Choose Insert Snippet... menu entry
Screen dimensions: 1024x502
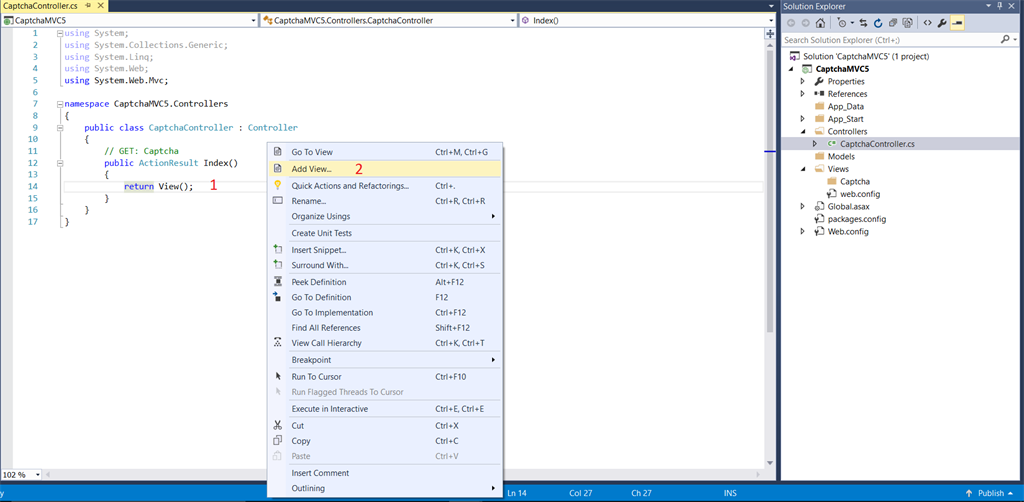click(x=385, y=250)
